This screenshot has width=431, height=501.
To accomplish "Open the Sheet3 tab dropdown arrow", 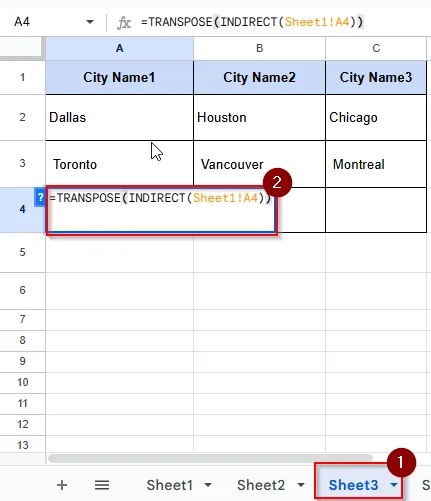I will (394, 485).
